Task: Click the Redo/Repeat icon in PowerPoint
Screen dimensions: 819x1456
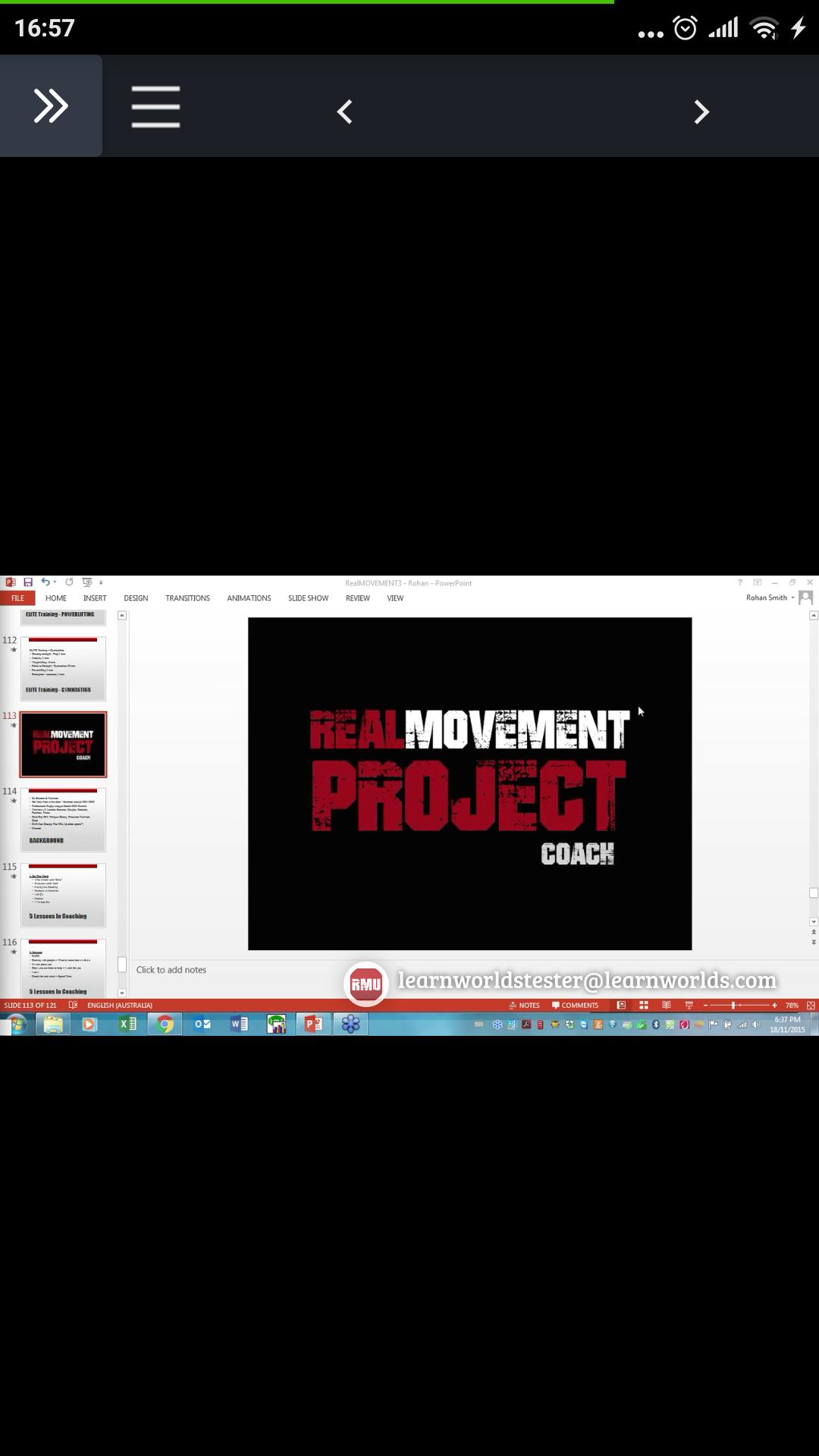Action: [x=69, y=582]
